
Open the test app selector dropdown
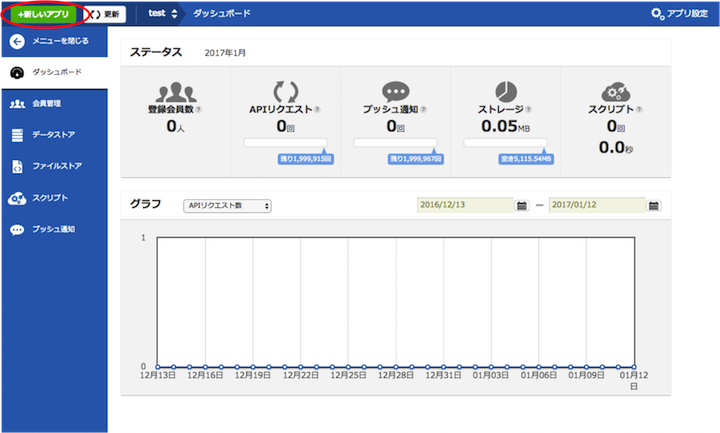coord(163,13)
